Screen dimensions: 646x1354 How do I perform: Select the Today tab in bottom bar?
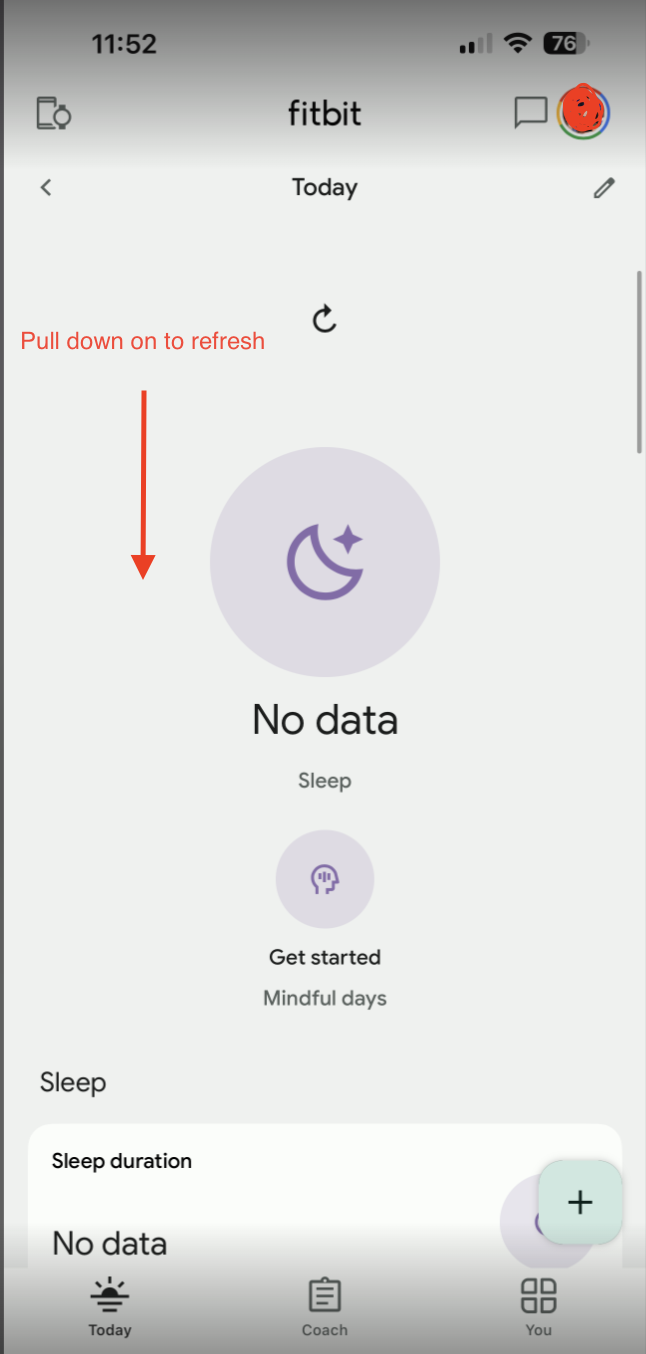[x=110, y=1307]
